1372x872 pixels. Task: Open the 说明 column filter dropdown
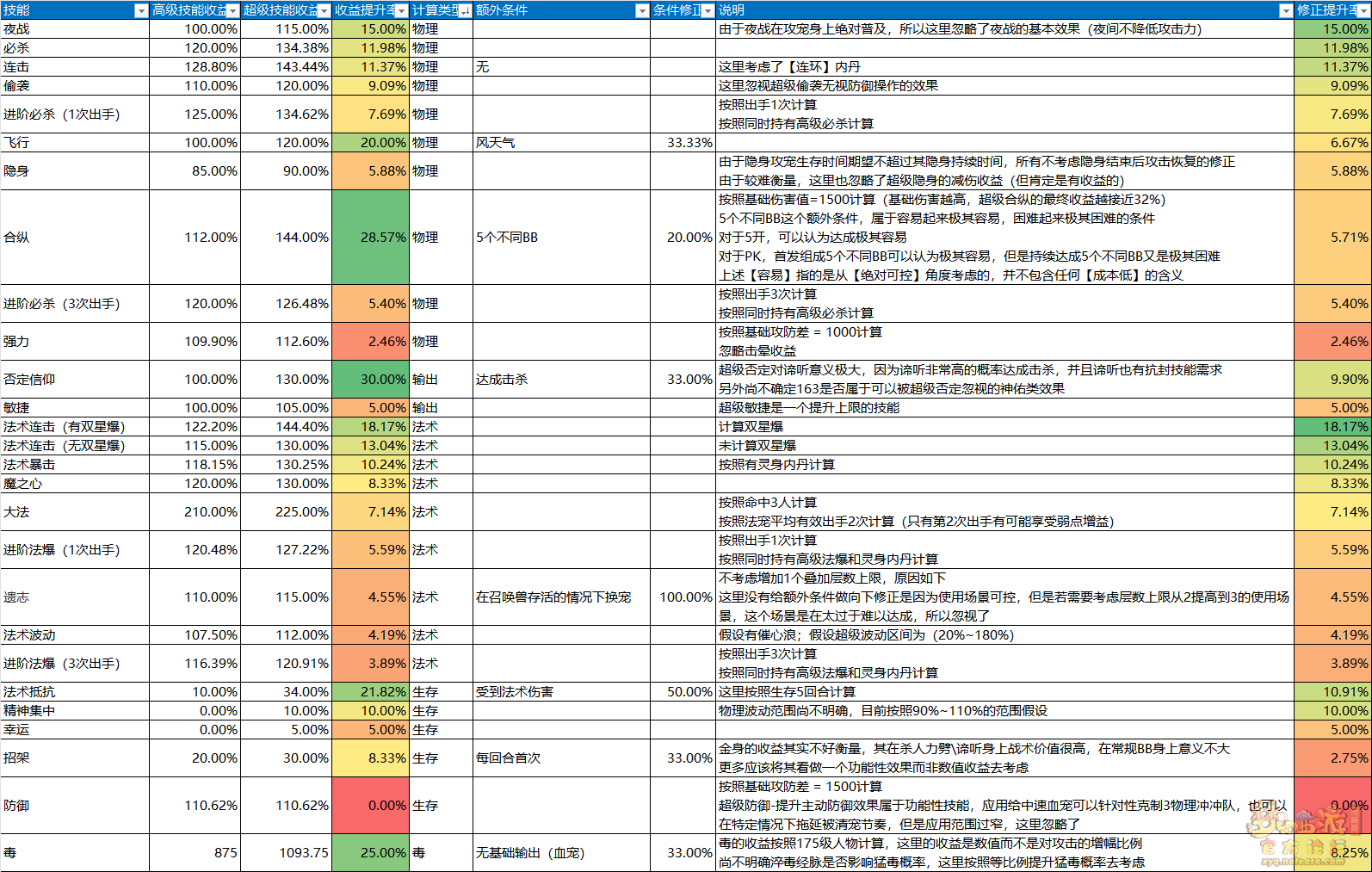coord(1286,11)
